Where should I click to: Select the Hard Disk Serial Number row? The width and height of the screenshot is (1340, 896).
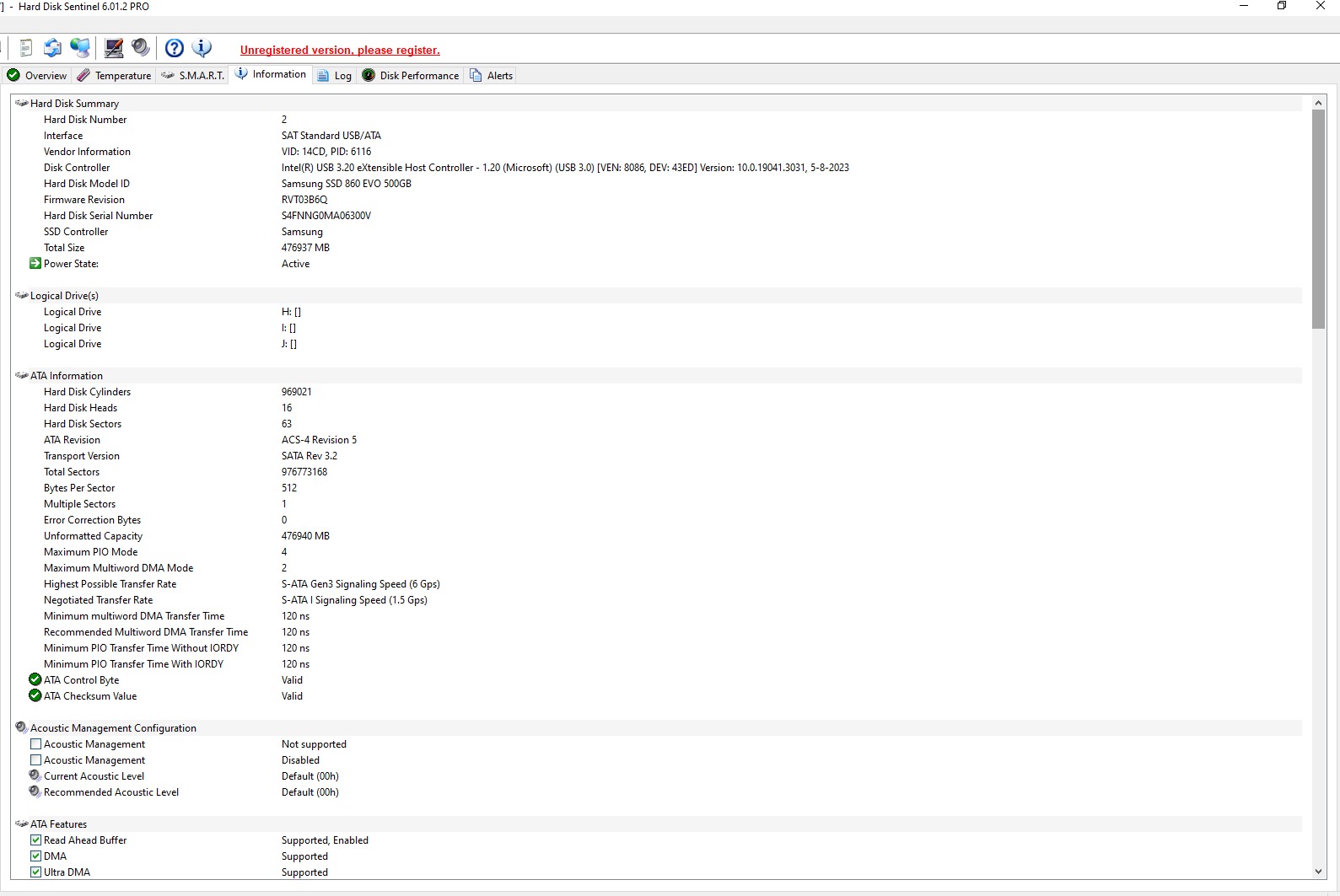point(658,216)
